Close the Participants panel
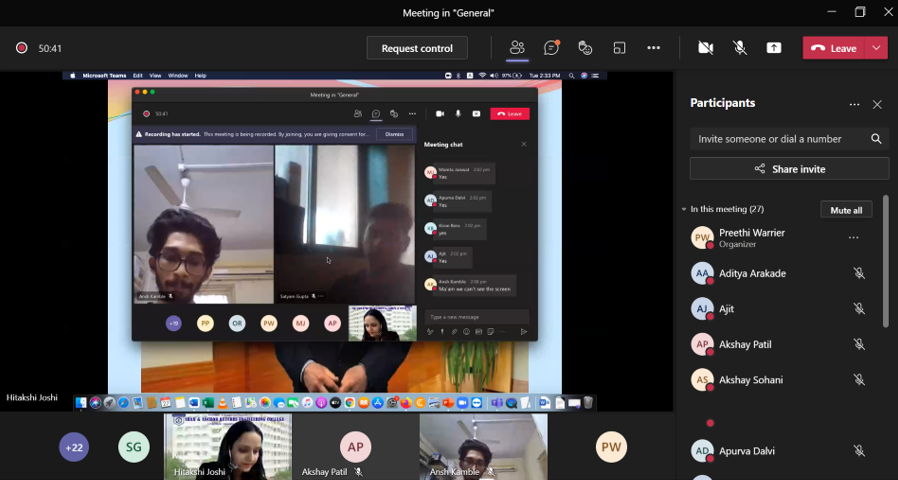Viewport: 898px width, 480px height. click(x=877, y=104)
